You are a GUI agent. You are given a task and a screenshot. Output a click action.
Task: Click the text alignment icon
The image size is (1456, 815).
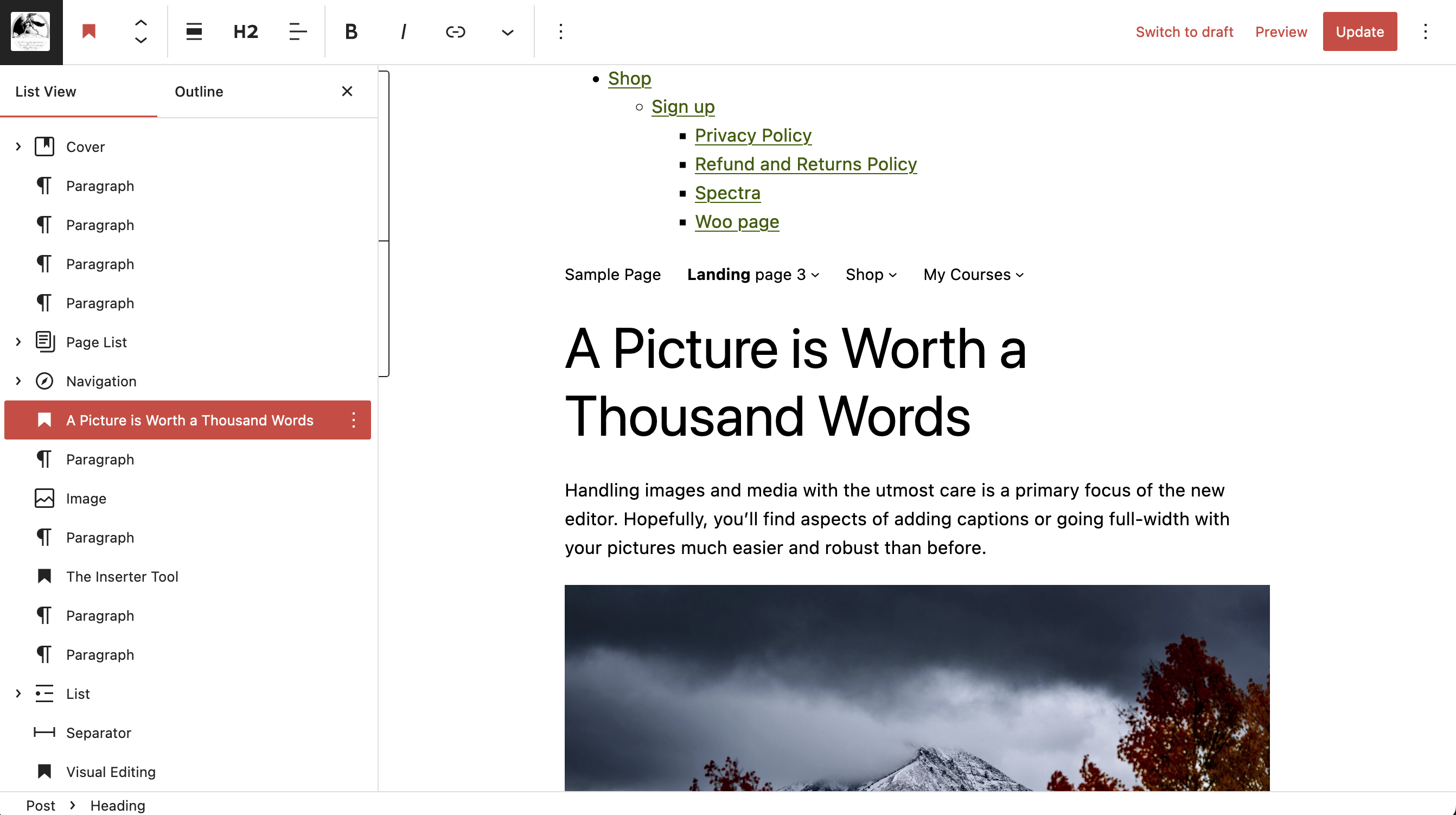click(297, 31)
